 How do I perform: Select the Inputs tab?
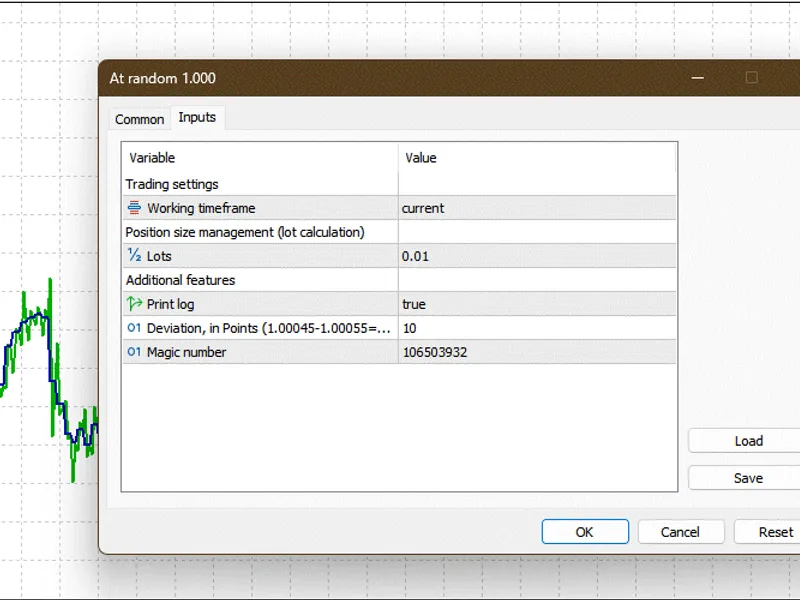click(x=197, y=117)
